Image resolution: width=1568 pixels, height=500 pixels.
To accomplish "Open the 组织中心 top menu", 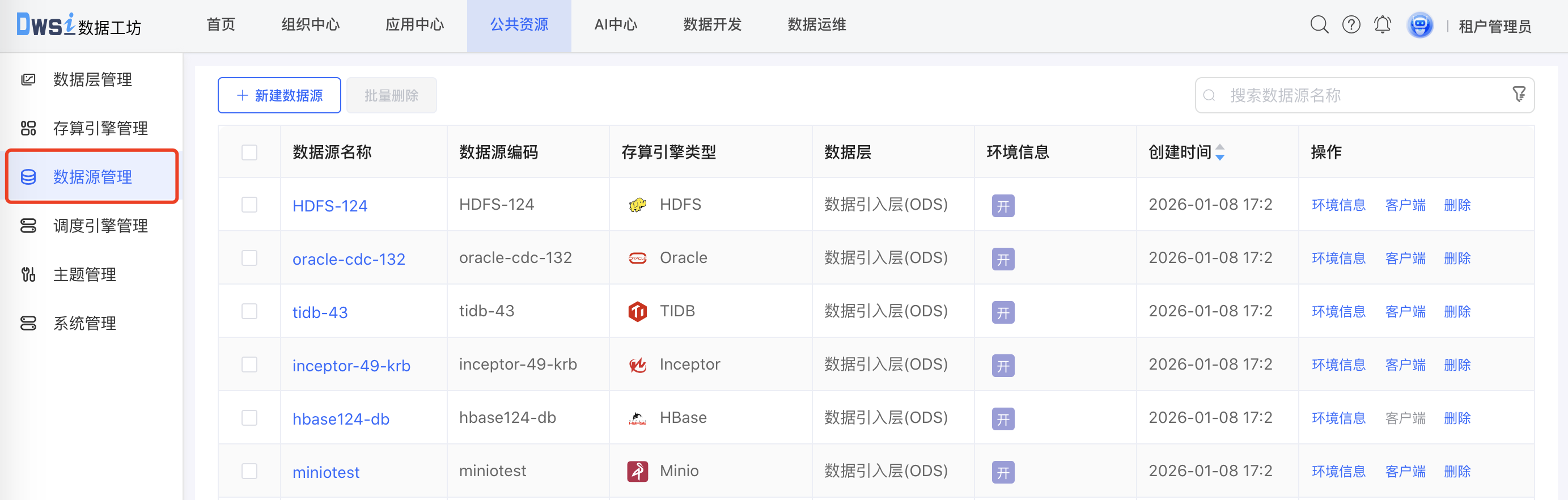I will (x=311, y=25).
